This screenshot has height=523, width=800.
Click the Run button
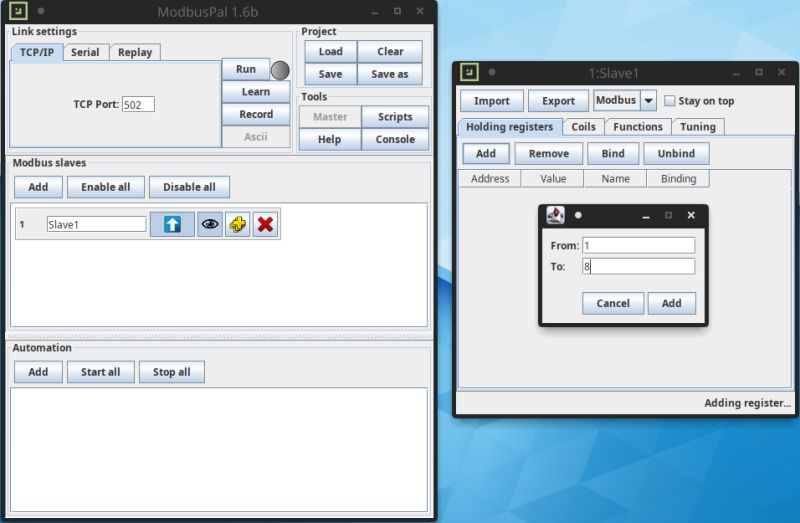click(x=246, y=69)
